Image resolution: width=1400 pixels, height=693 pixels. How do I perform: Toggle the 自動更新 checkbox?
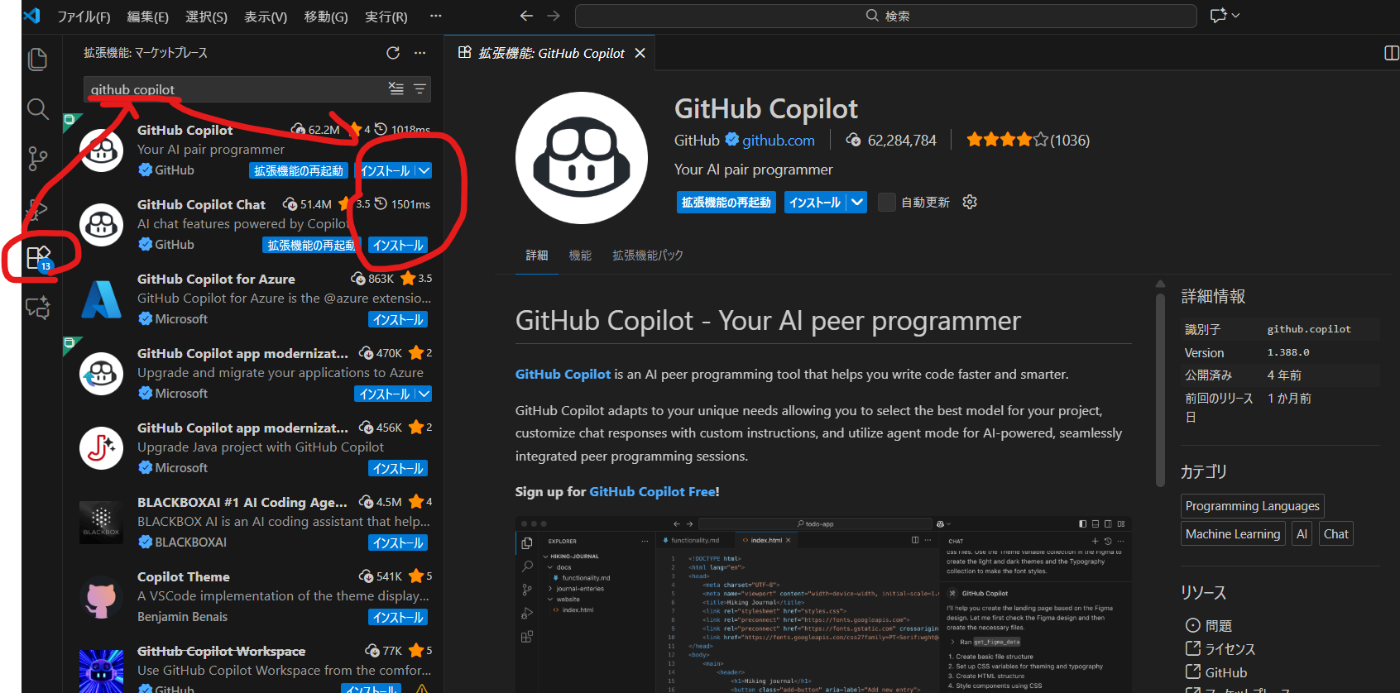point(886,202)
